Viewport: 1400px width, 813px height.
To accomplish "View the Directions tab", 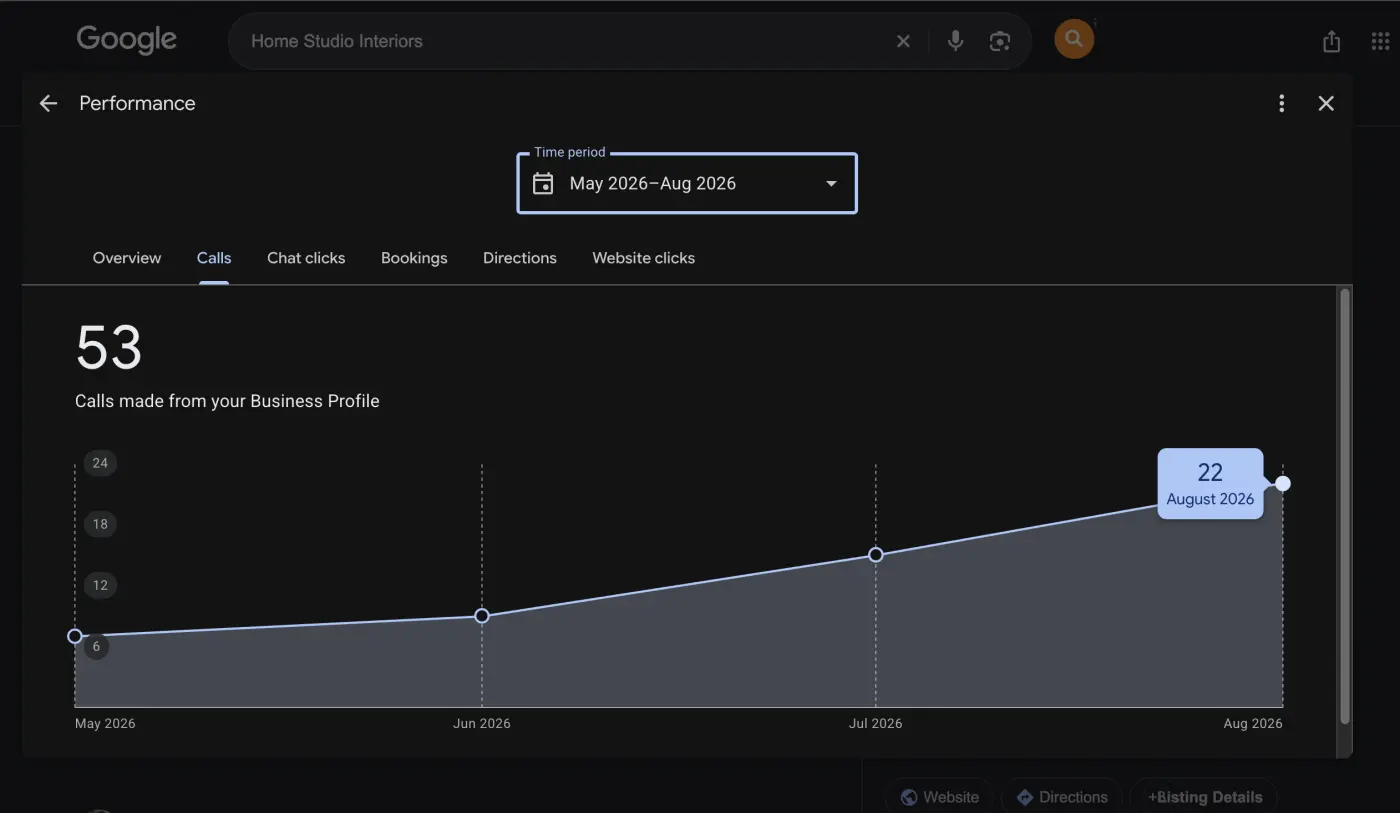I will [520, 258].
